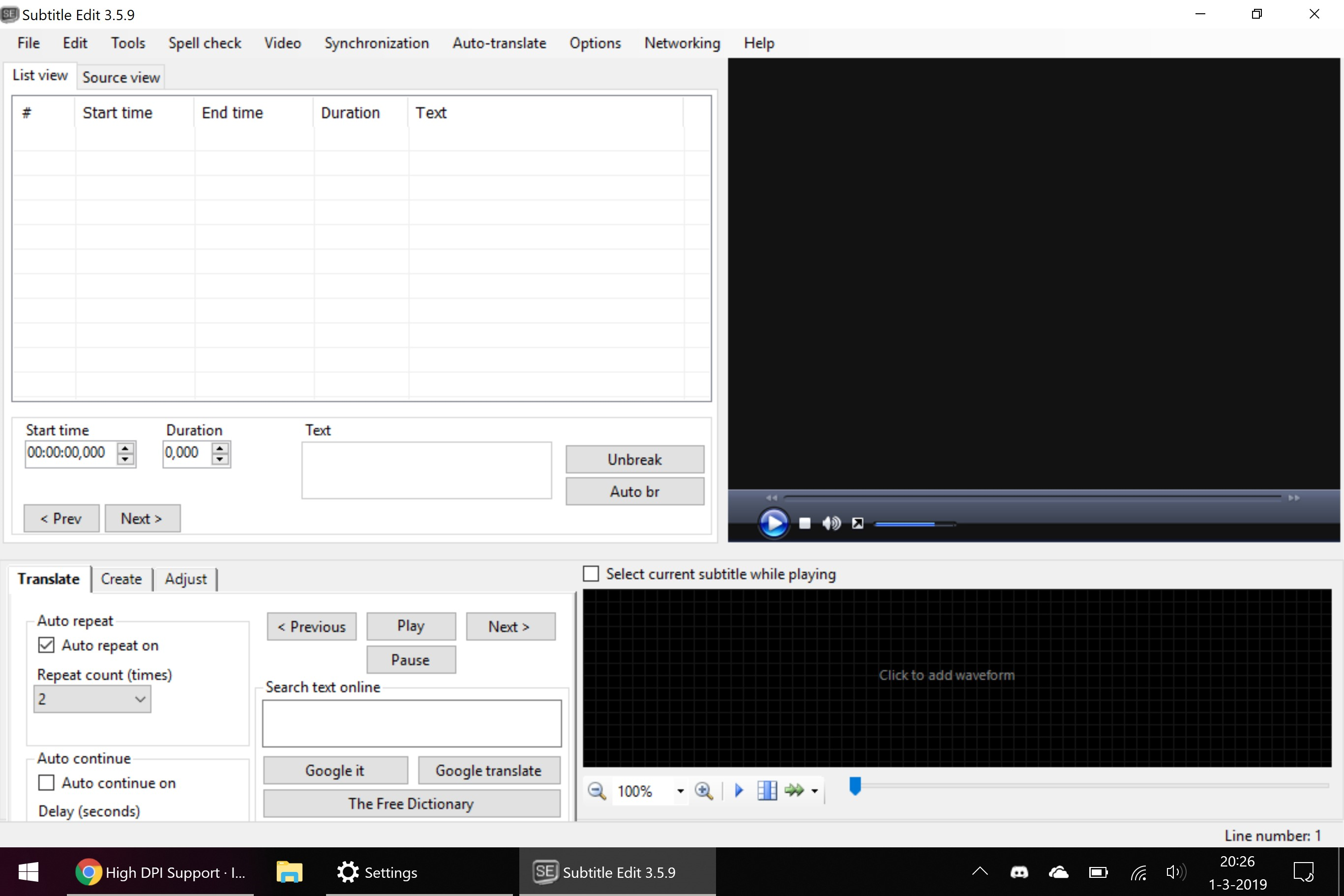Switch to the Source view tab
Screen dimensions: 1344x896
(x=120, y=77)
